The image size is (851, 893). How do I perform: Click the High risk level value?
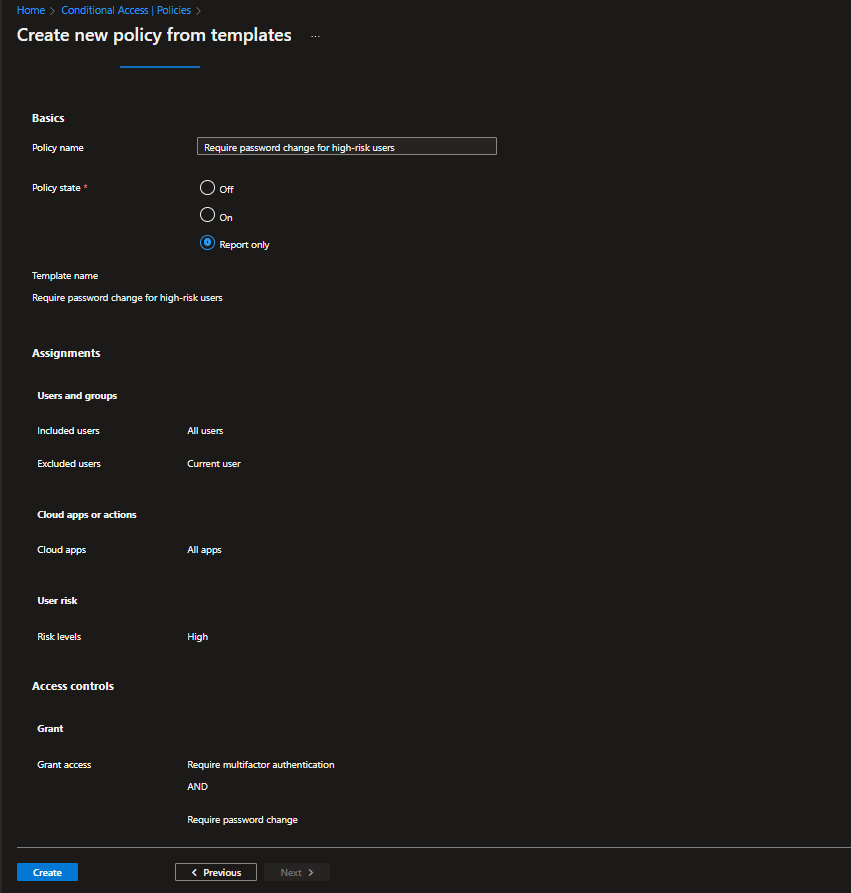click(197, 637)
